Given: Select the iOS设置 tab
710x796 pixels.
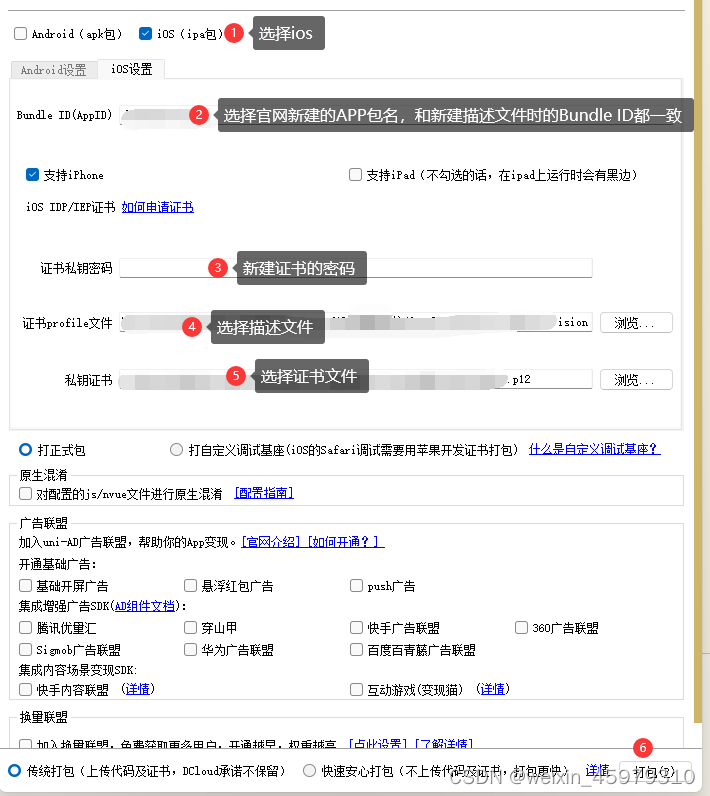Looking at the screenshot, I should pos(131,69).
